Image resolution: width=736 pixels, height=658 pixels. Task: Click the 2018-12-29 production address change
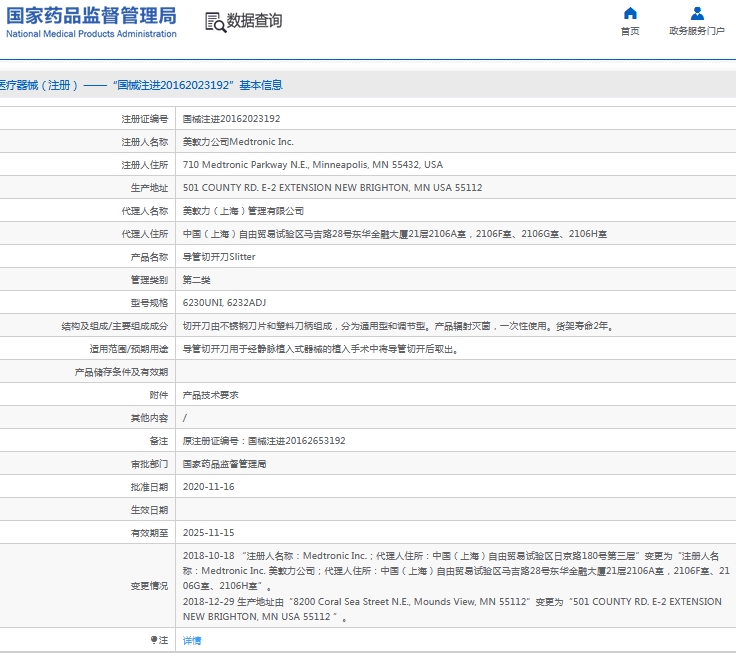[452, 609]
